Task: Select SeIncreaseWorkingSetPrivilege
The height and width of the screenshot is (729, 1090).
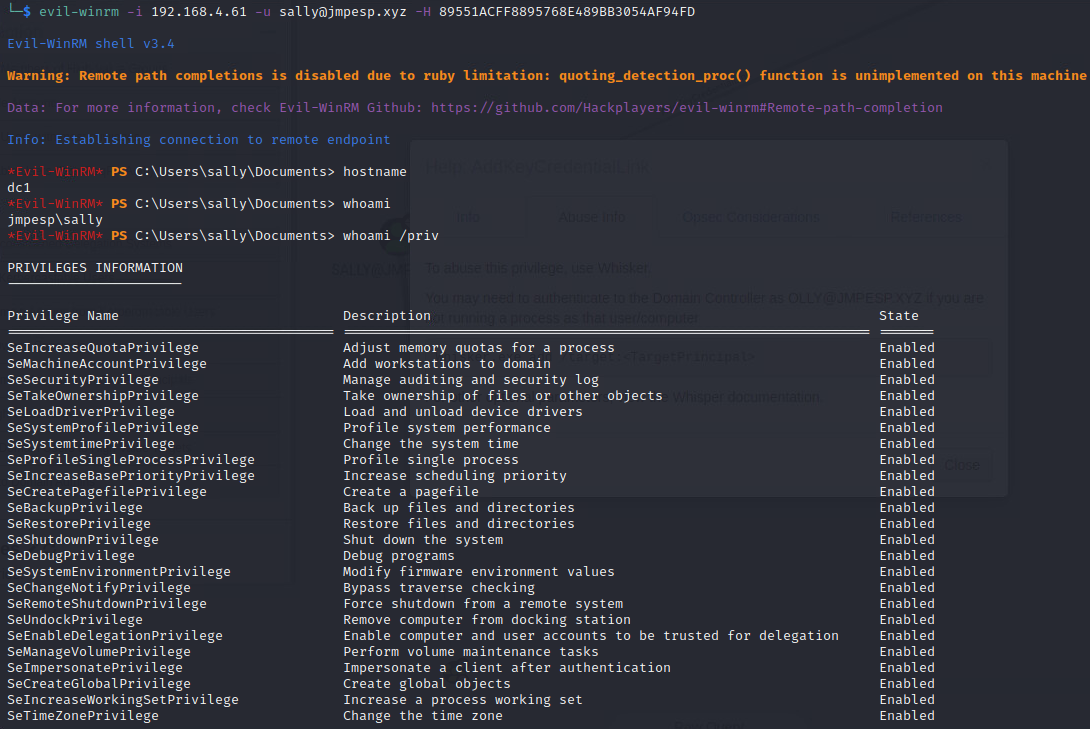Action: click(123, 699)
